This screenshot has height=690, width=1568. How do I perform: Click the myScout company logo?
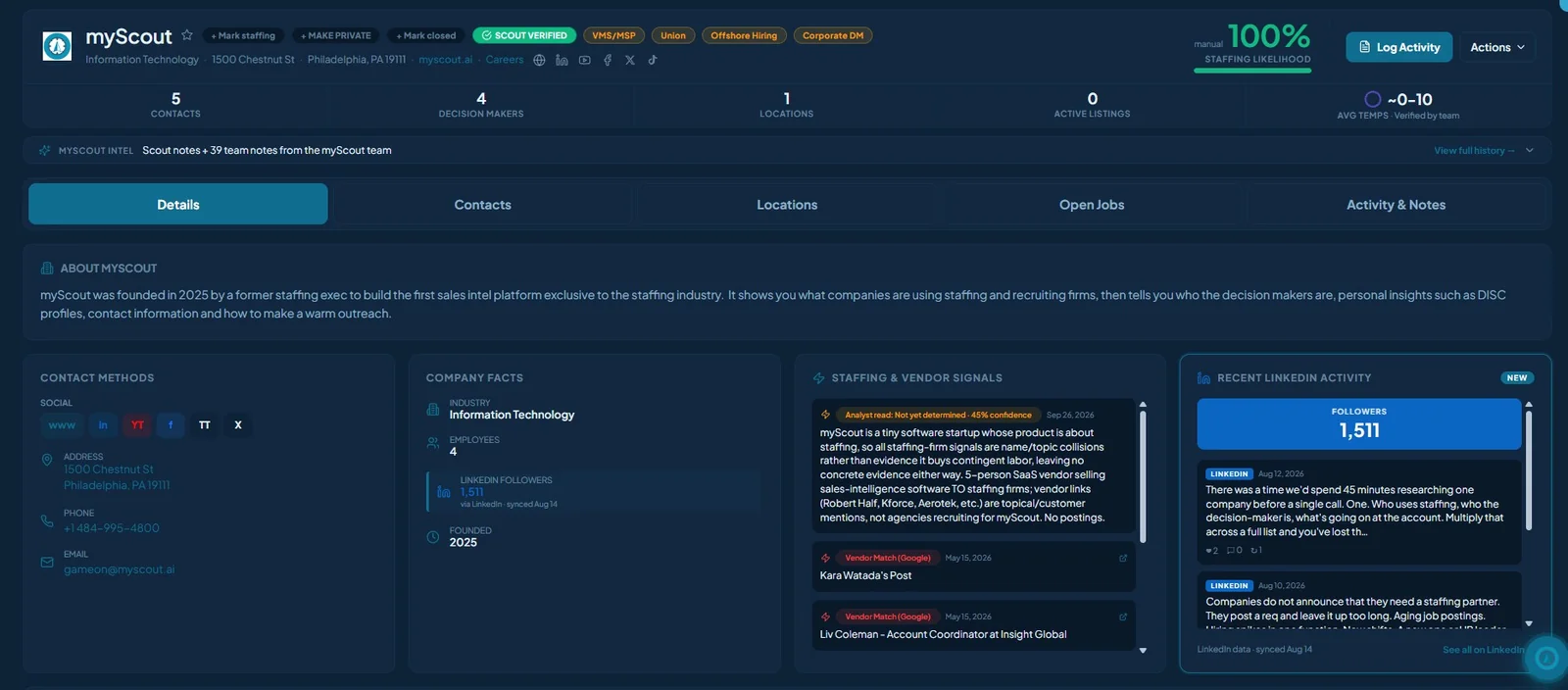(57, 46)
